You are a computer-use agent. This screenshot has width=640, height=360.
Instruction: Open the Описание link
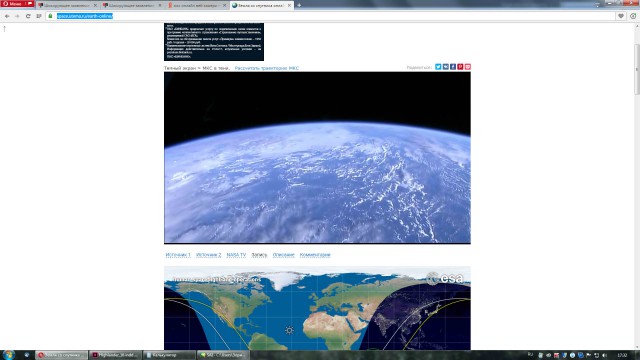point(283,255)
